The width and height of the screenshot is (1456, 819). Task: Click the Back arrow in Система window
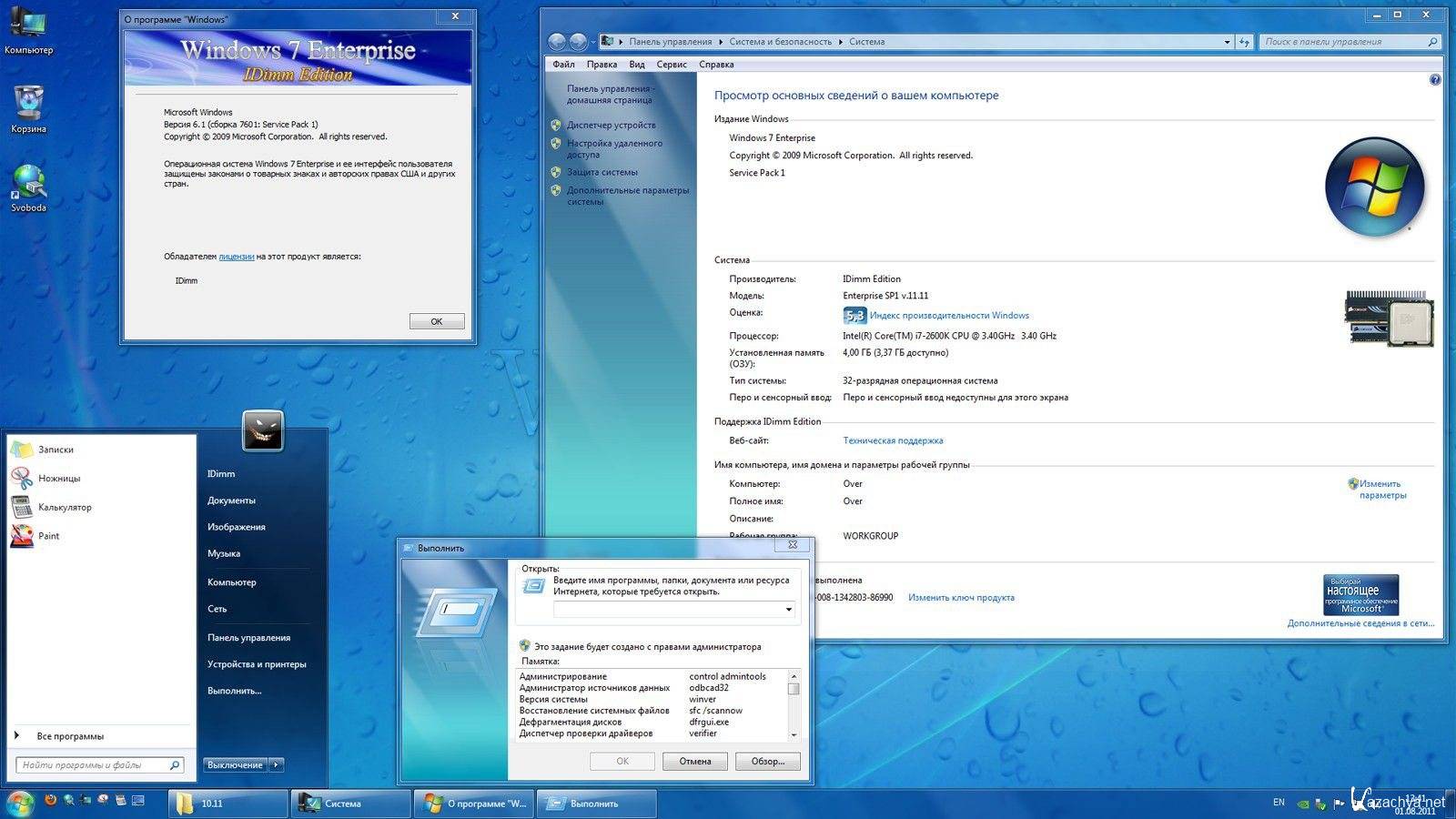(557, 41)
